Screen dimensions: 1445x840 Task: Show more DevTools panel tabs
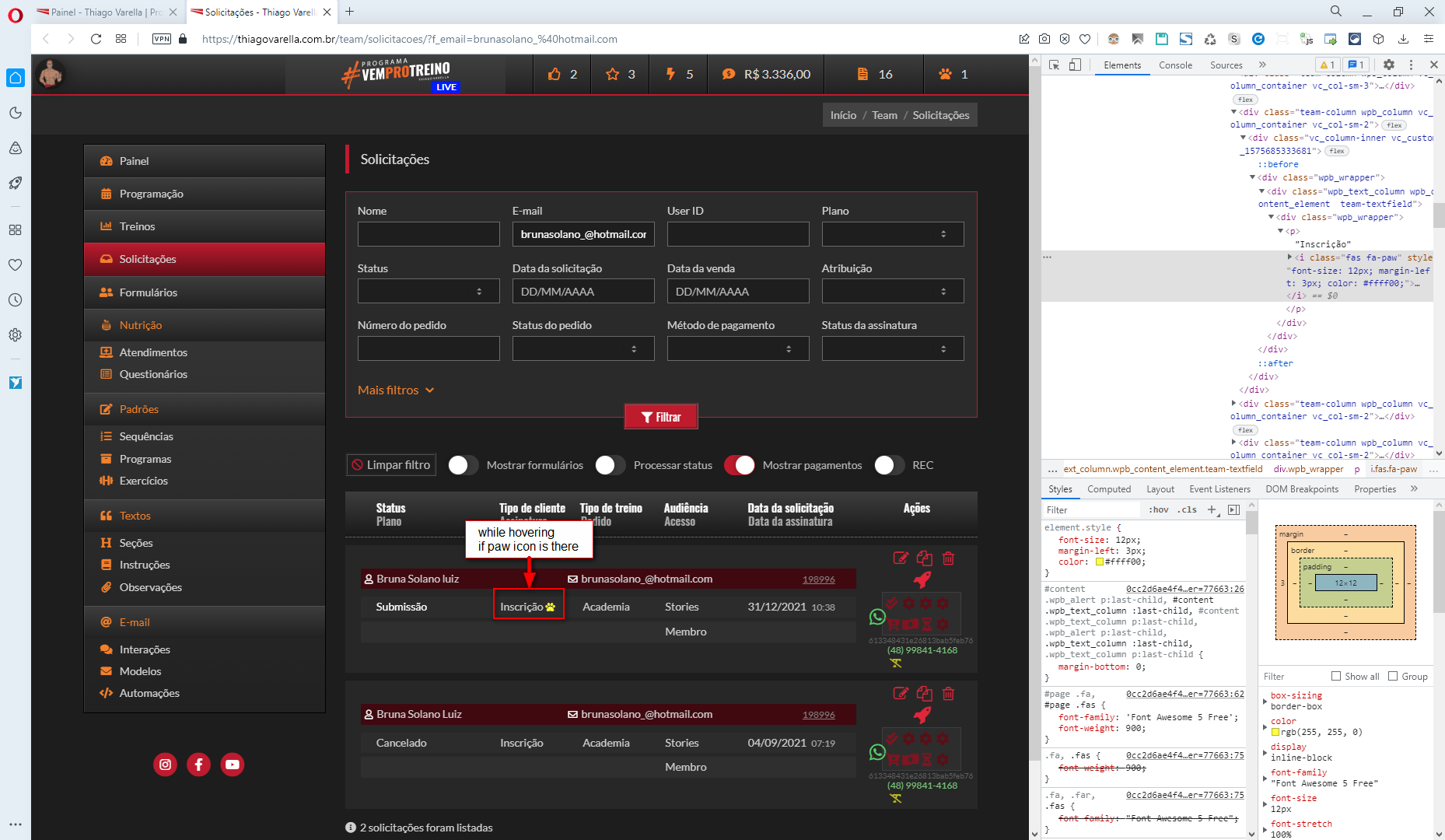1262,65
